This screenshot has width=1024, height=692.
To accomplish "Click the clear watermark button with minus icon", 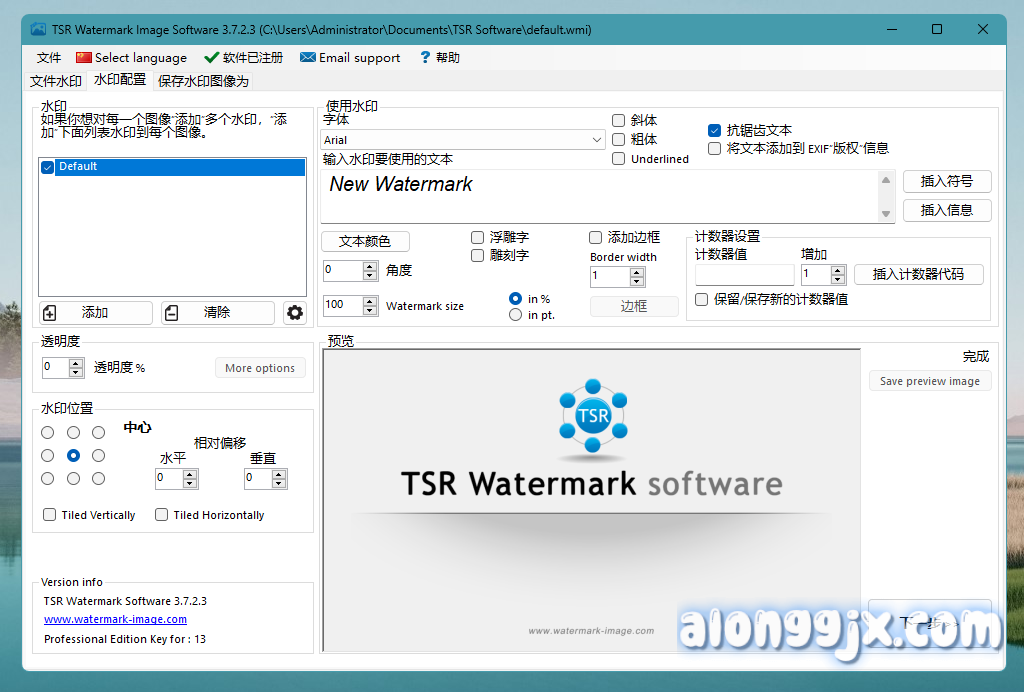I will (217, 313).
